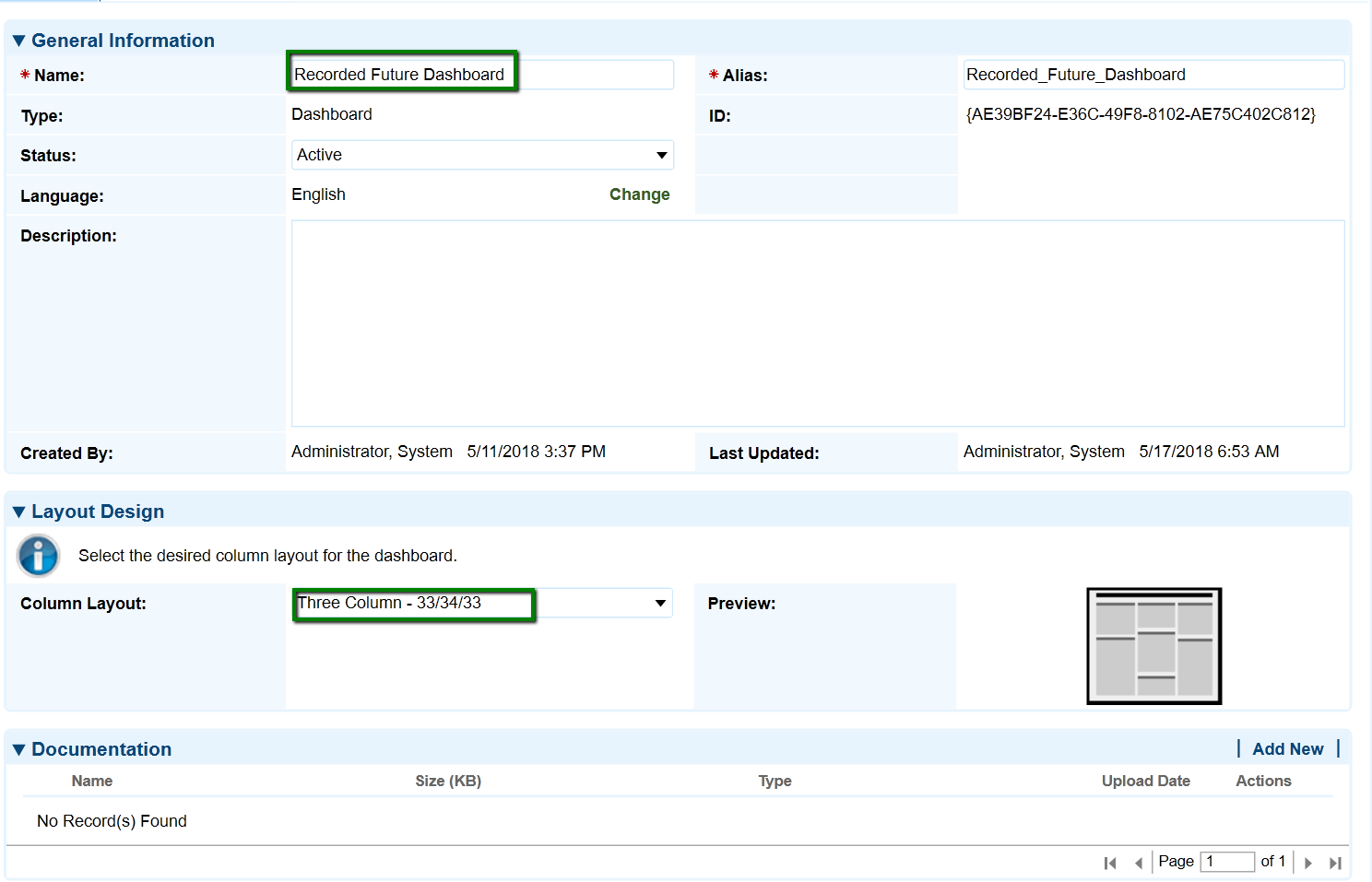Click the 'Select the desired column layout' instruction text
This screenshot has width=1372, height=882.
(x=267, y=556)
